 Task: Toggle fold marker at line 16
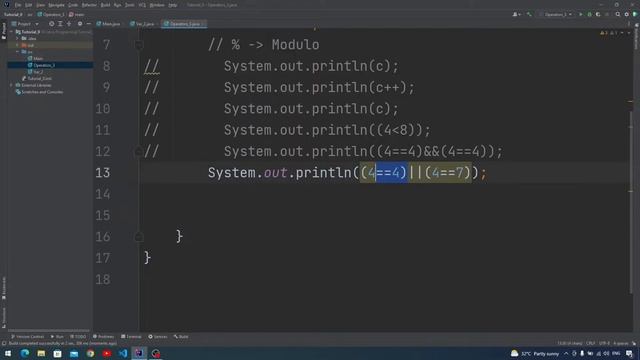[139, 237]
